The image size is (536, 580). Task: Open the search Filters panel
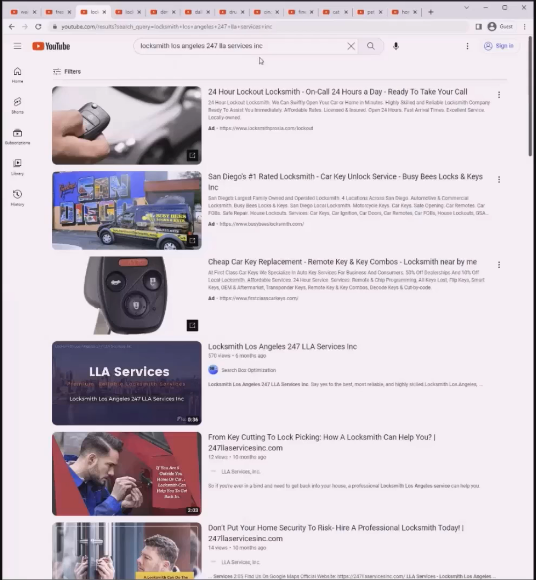[67, 71]
